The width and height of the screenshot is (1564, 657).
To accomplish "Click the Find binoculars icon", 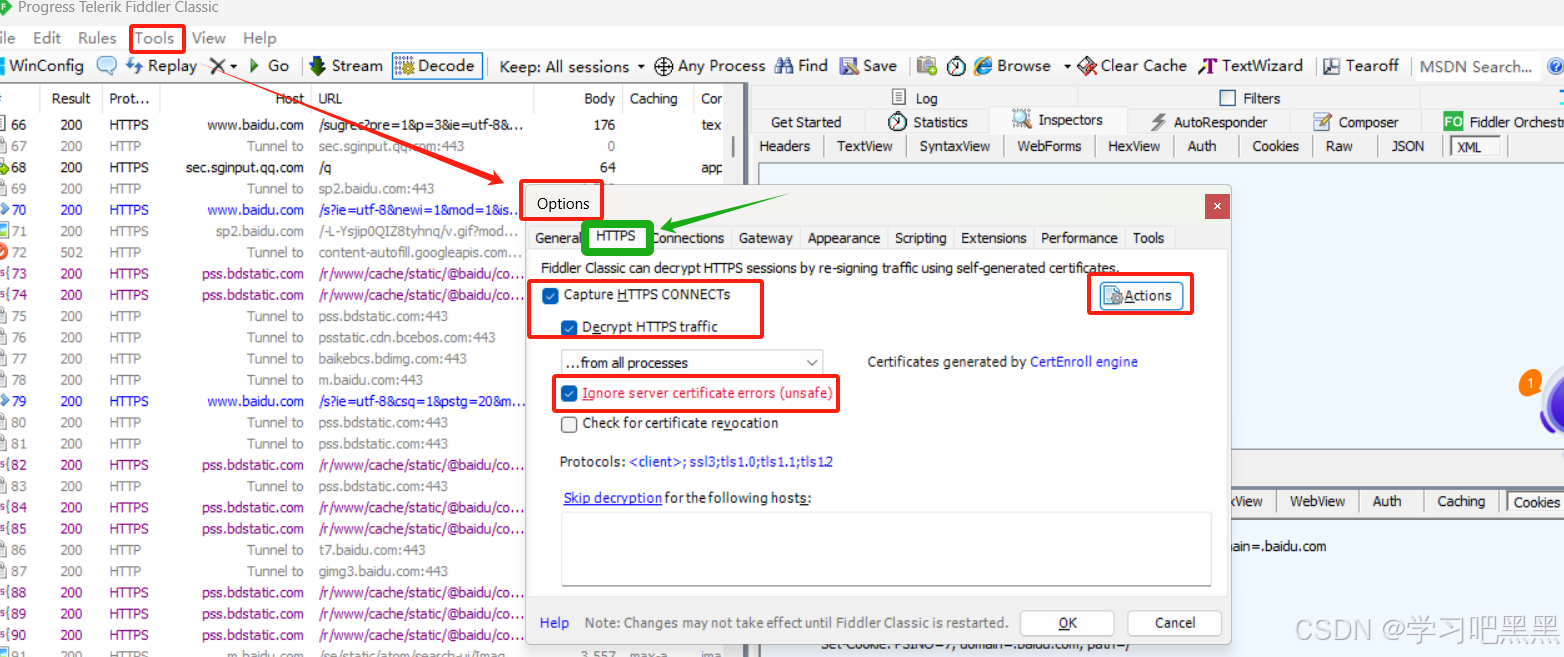I will coord(784,66).
